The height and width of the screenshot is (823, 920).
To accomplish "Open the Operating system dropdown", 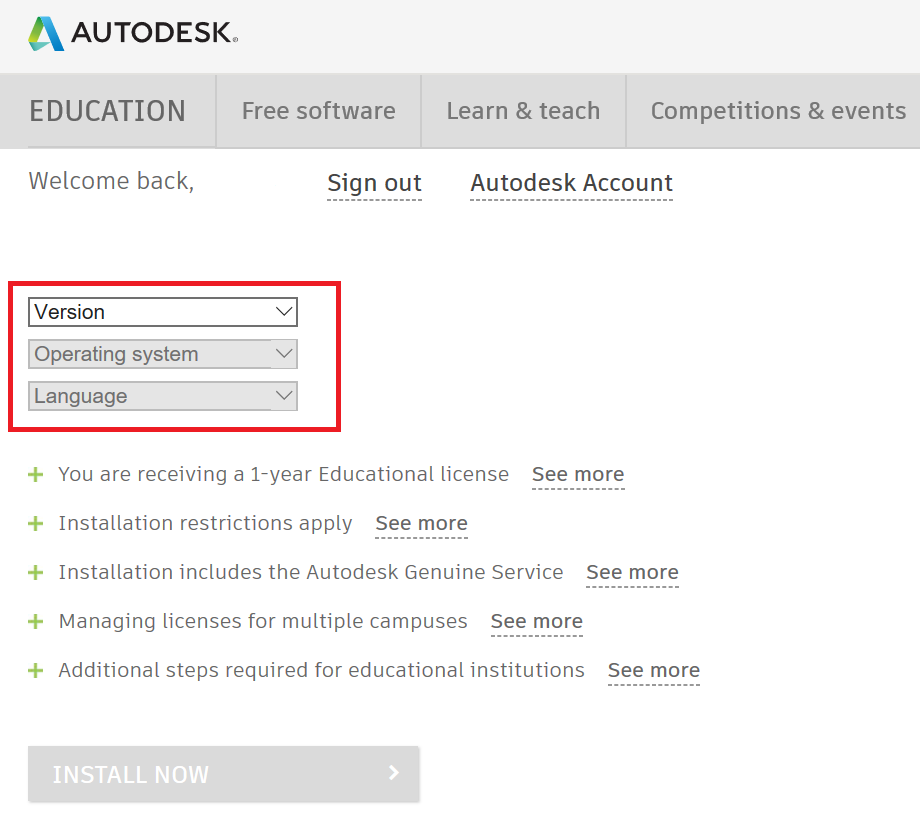I will tap(163, 354).
